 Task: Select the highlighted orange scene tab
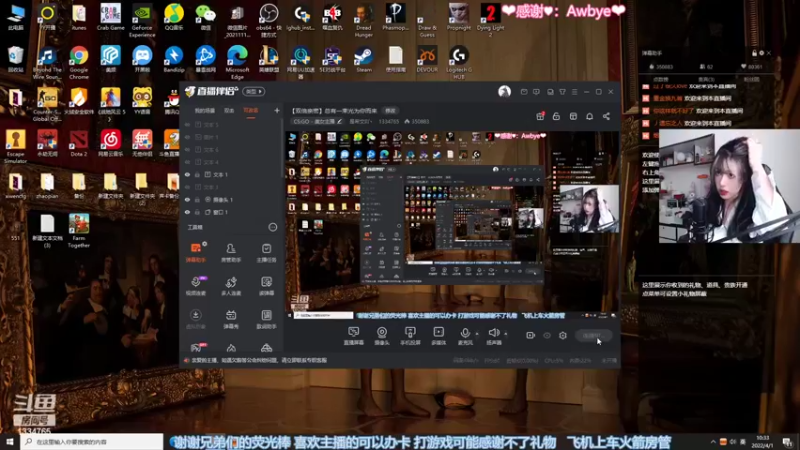tap(251, 110)
